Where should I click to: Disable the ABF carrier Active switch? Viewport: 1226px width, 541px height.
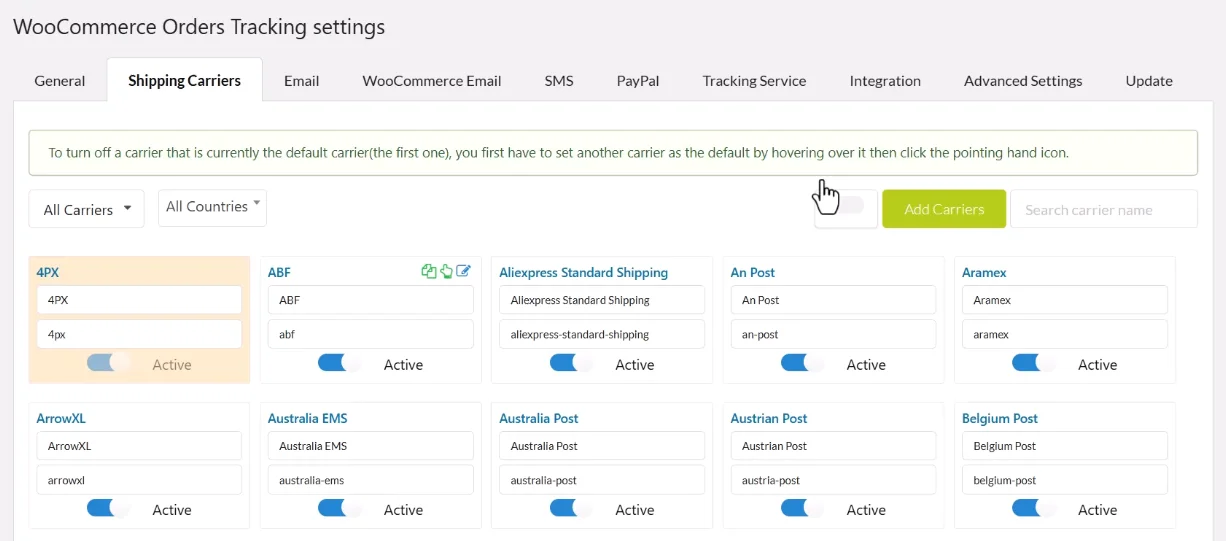point(339,364)
